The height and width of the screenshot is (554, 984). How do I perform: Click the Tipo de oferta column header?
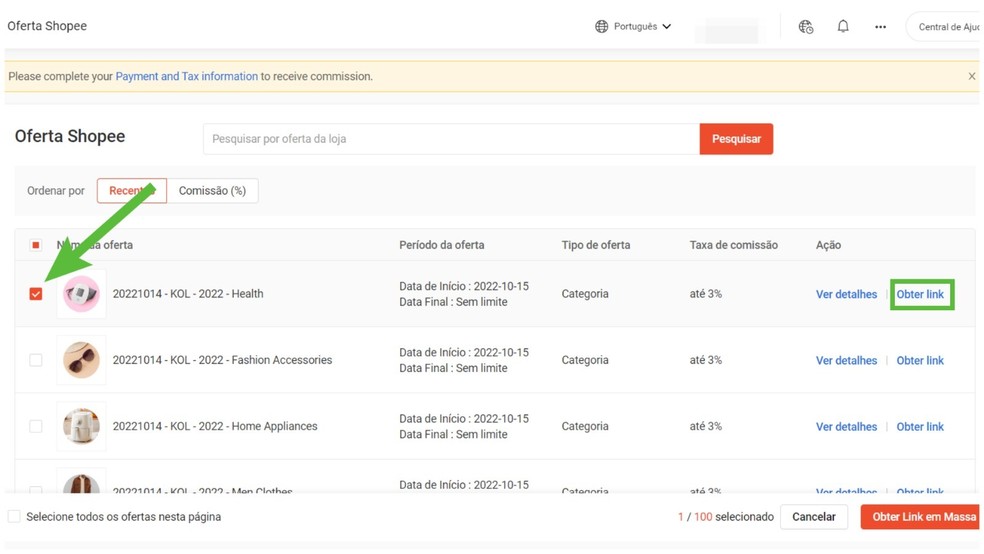[x=596, y=245]
